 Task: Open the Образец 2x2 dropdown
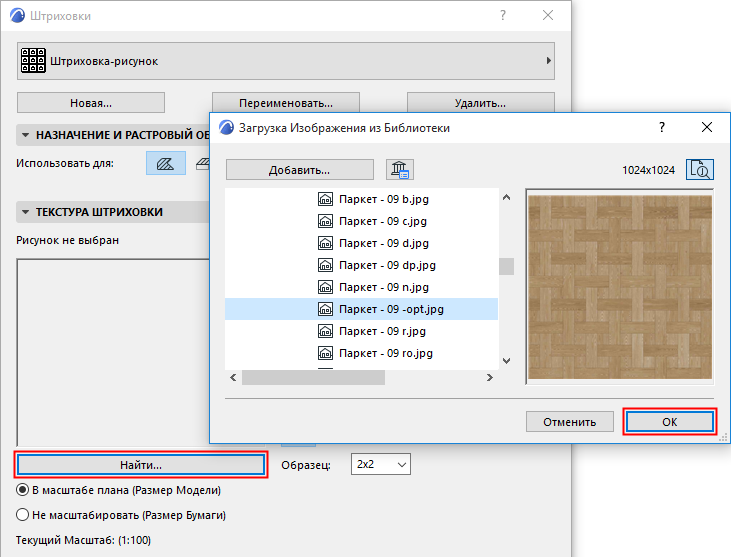click(x=380, y=464)
